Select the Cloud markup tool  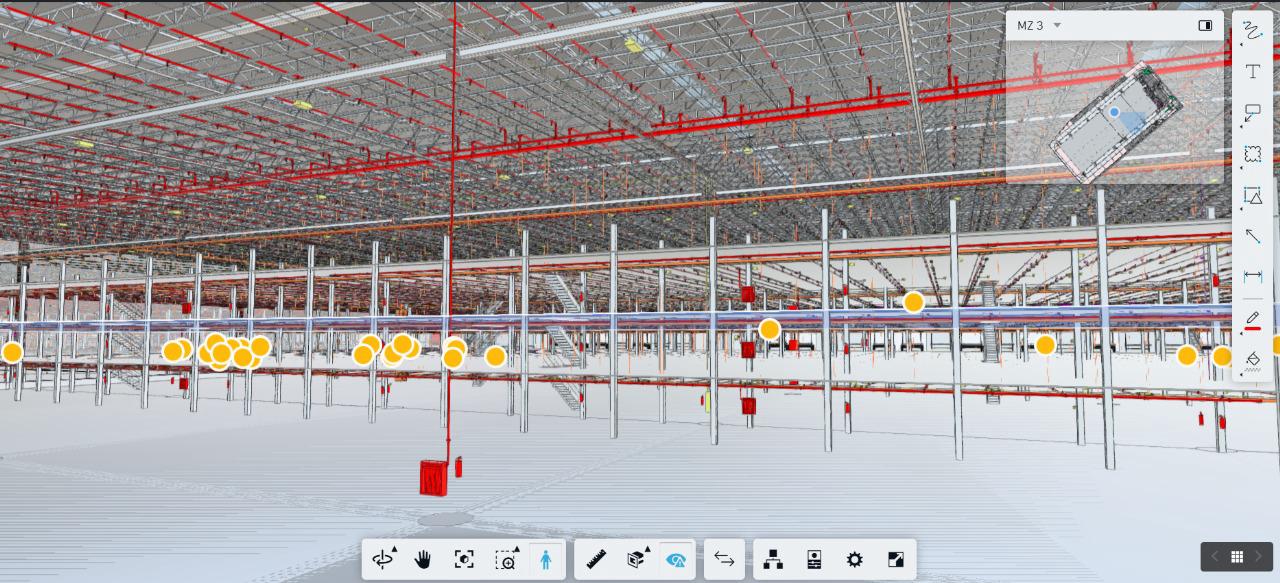[1252, 154]
